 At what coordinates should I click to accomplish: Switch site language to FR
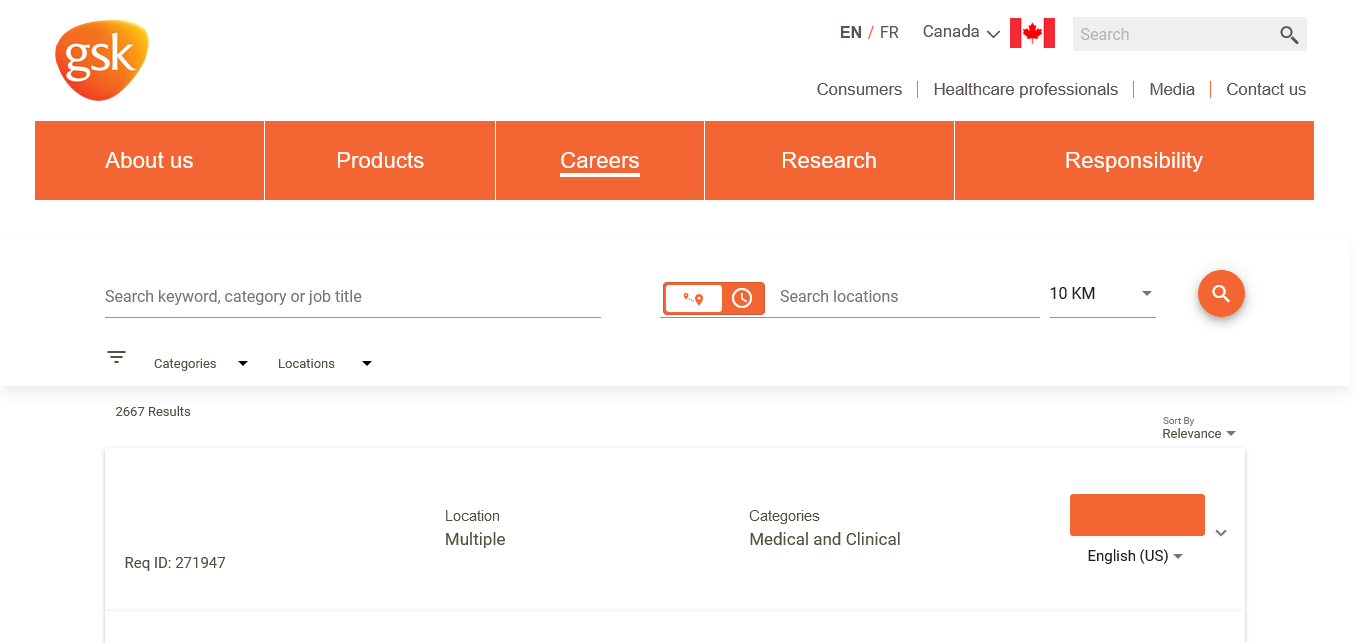click(889, 33)
